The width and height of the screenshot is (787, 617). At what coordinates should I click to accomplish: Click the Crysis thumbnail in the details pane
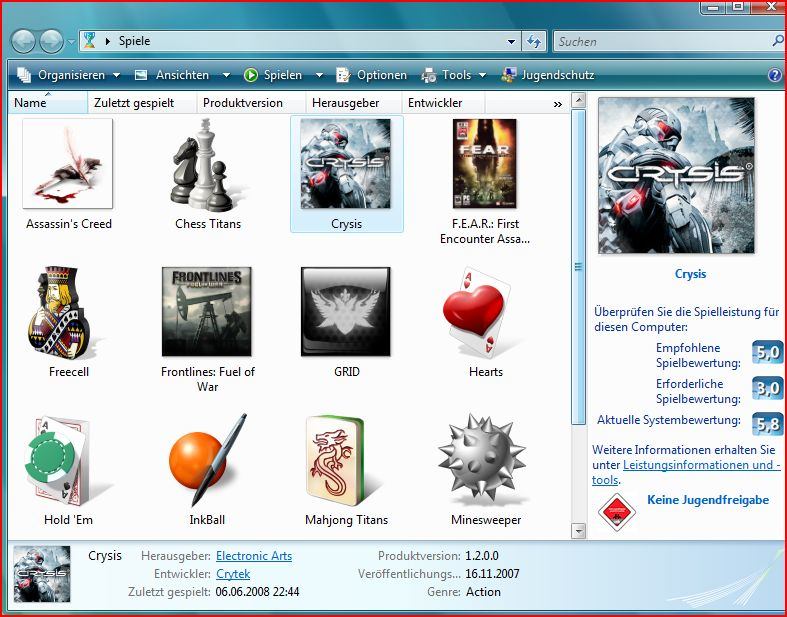coord(42,574)
